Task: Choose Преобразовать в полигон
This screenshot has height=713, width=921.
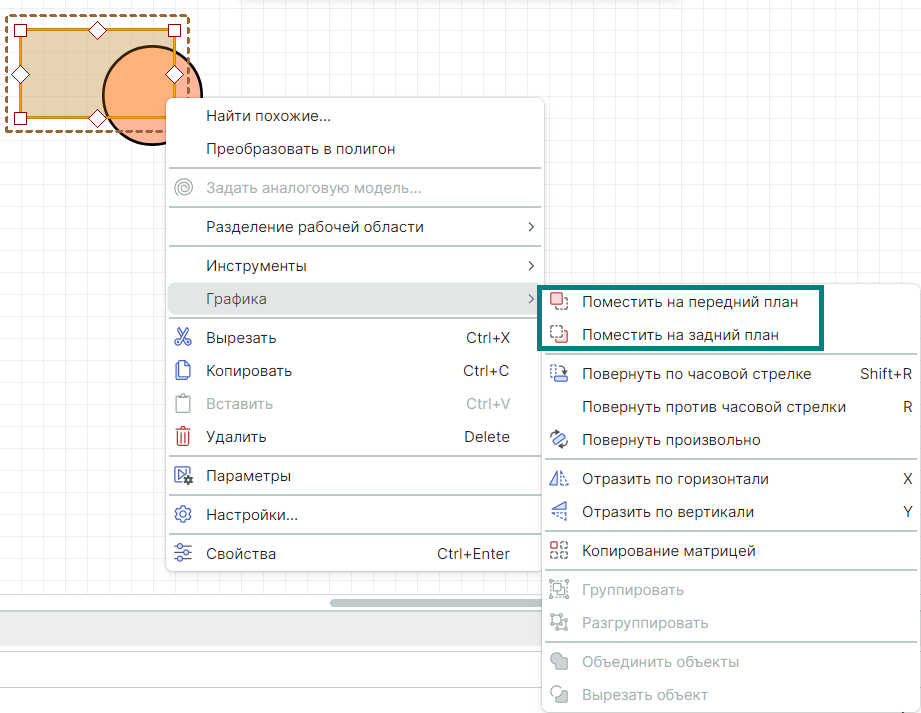Action: point(300,149)
